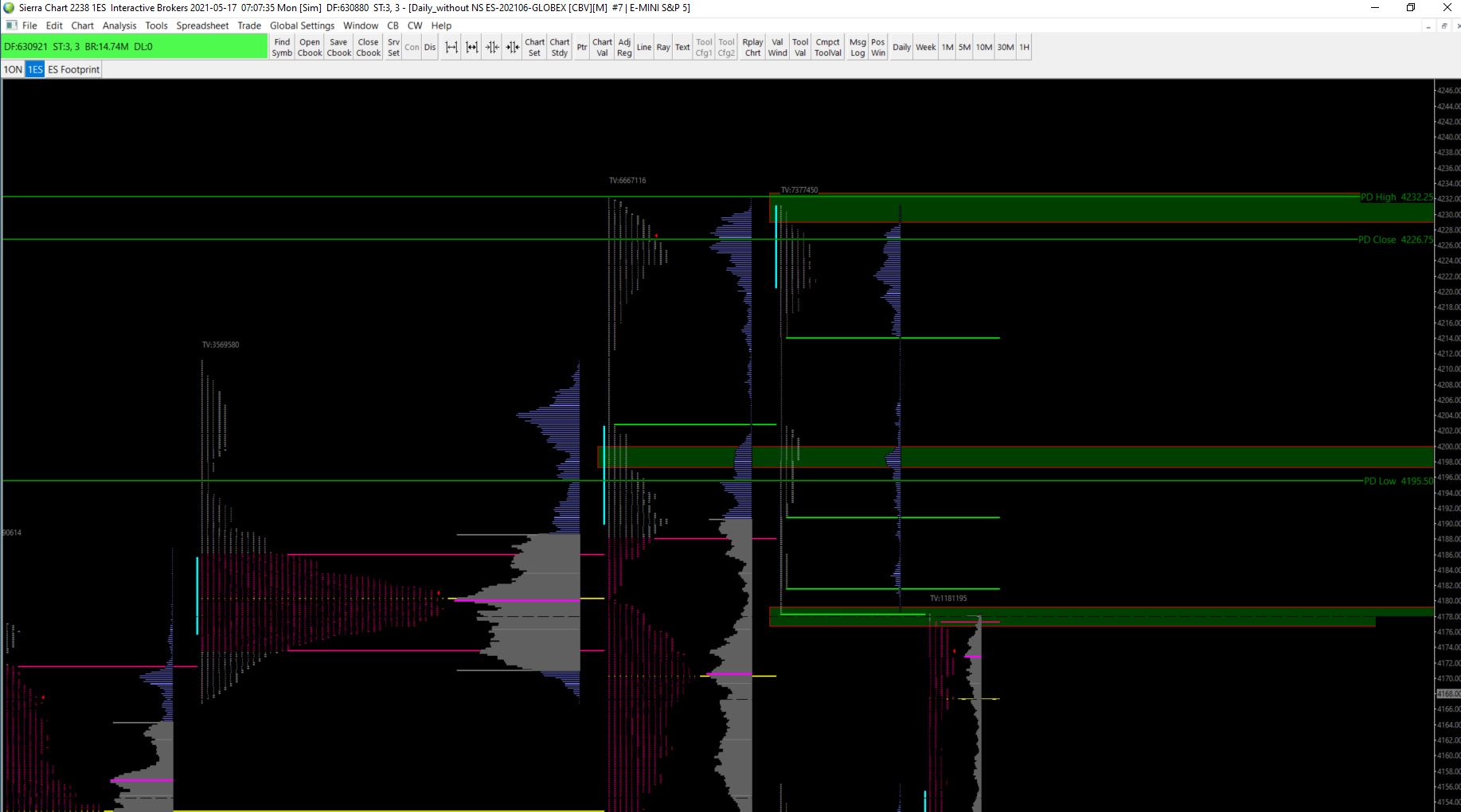Toggle the Cmpct ToolVal window
Viewport: 1461px width, 812px height.
click(x=827, y=47)
